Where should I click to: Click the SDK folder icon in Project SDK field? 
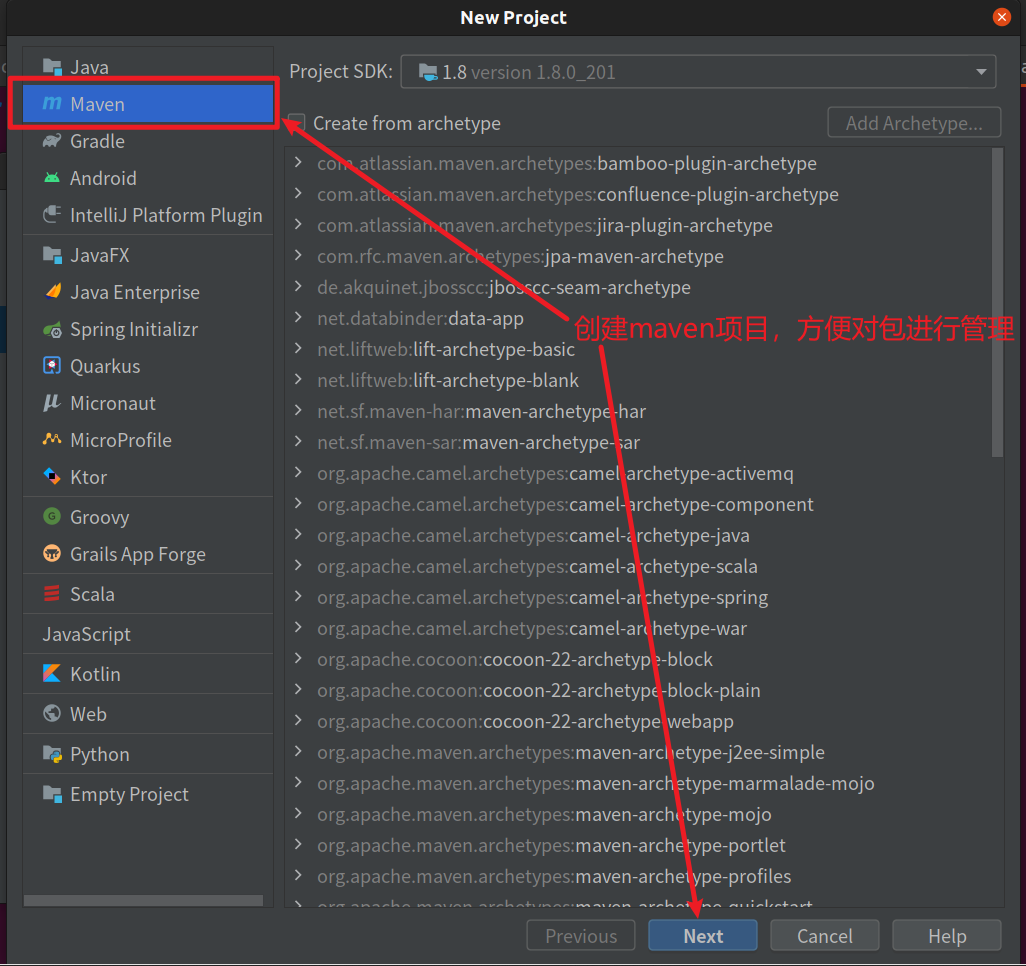[428, 72]
